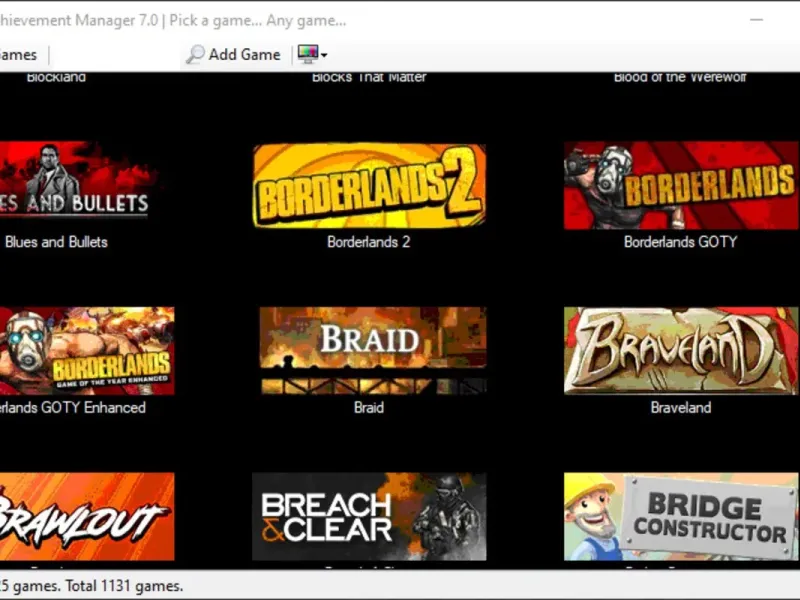Minimize the Achievement Manager window
The image size is (800, 600).
click(756, 20)
